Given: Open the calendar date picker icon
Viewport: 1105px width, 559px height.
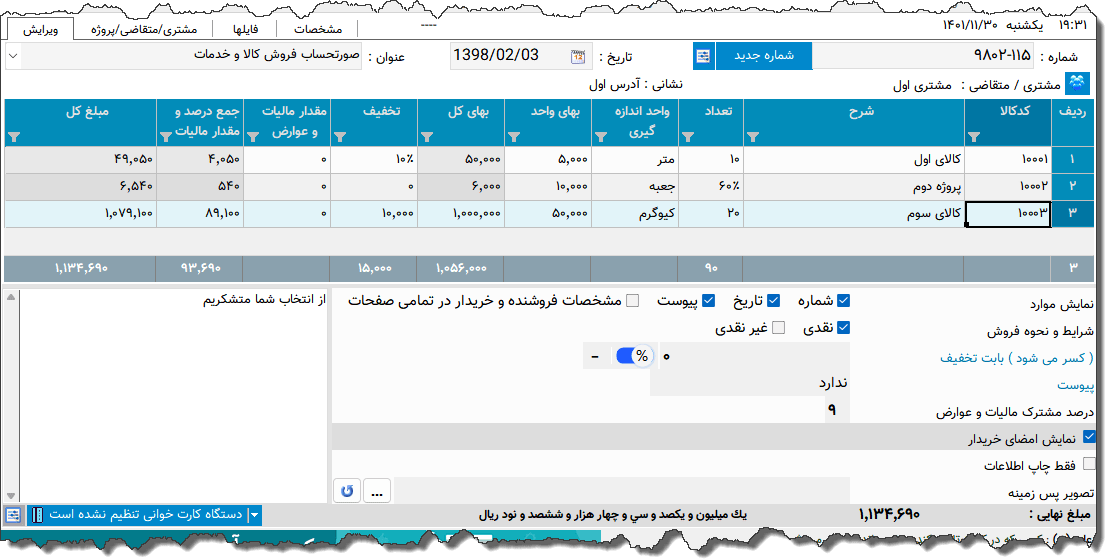Looking at the screenshot, I should click(x=578, y=56).
